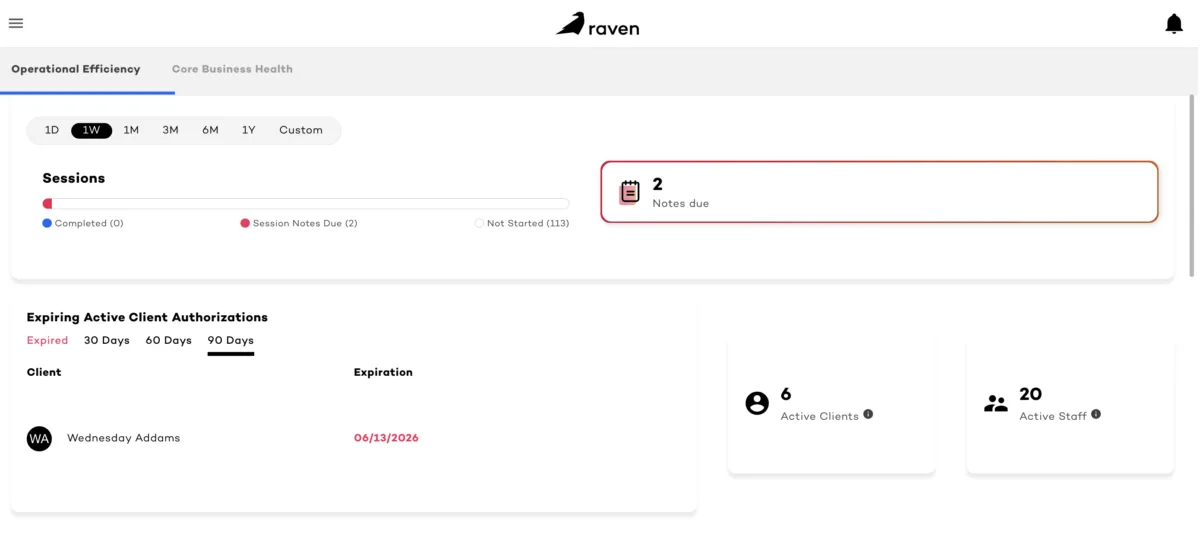Show authorizations expiring in 90 Days

pyautogui.click(x=231, y=341)
